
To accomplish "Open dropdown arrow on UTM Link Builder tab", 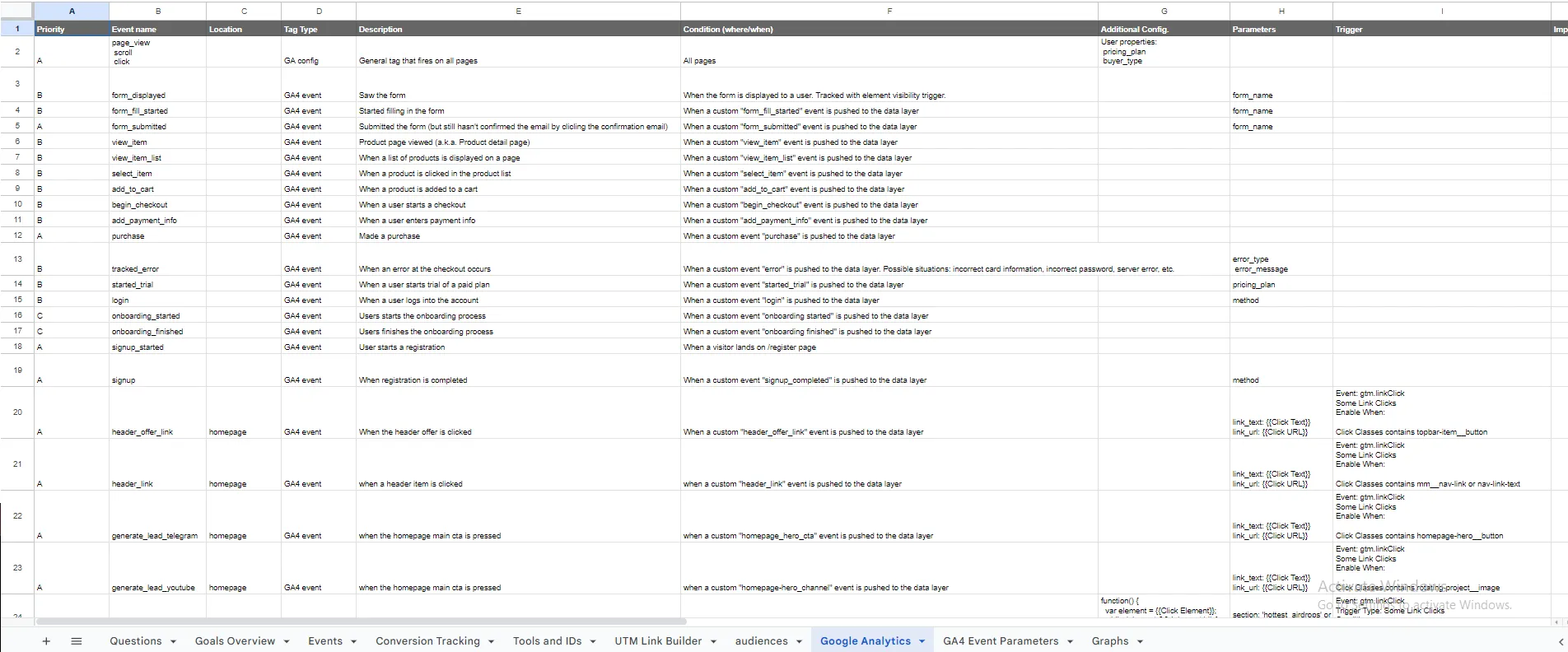I will pyautogui.click(x=713, y=641).
